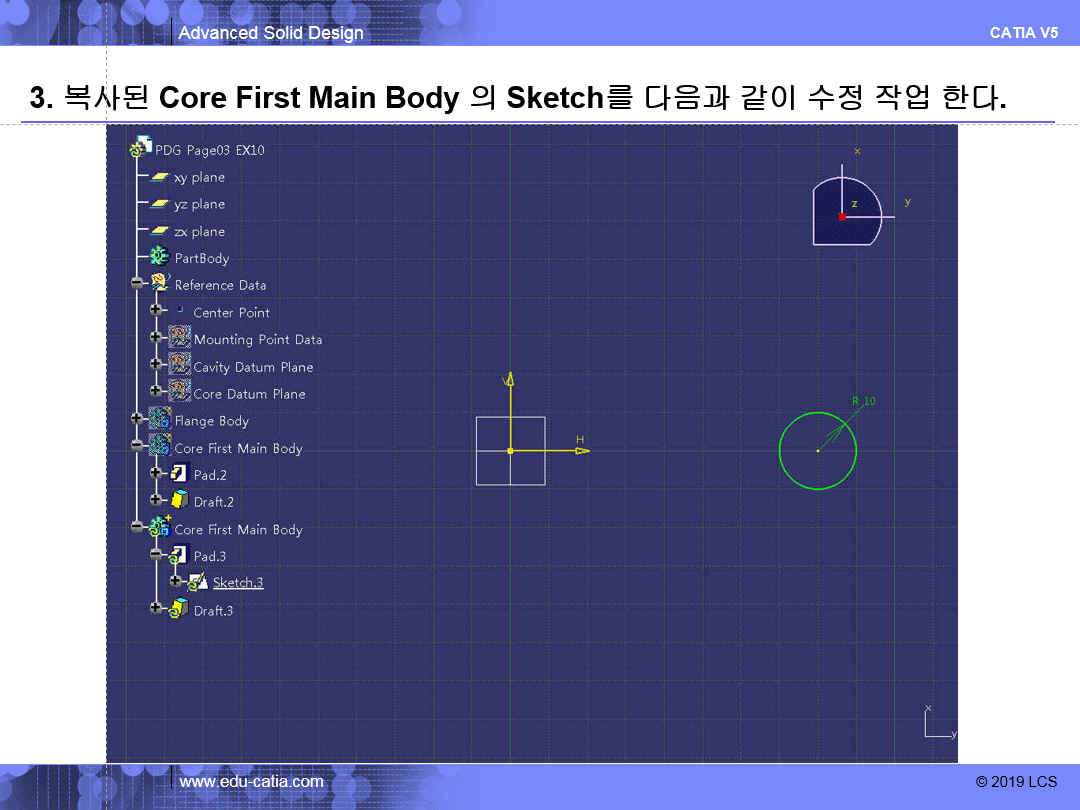
Task: Select the PDG Page03 EX10 root node
Action: tap(209, 150)
